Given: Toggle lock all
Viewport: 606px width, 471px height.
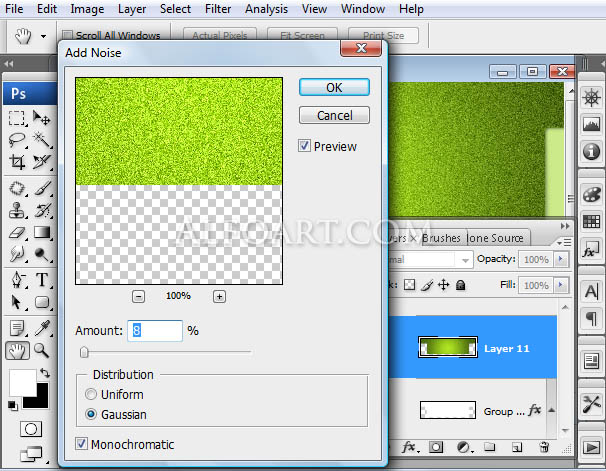Looking at the screenshot, I should [x=460, y=285].
